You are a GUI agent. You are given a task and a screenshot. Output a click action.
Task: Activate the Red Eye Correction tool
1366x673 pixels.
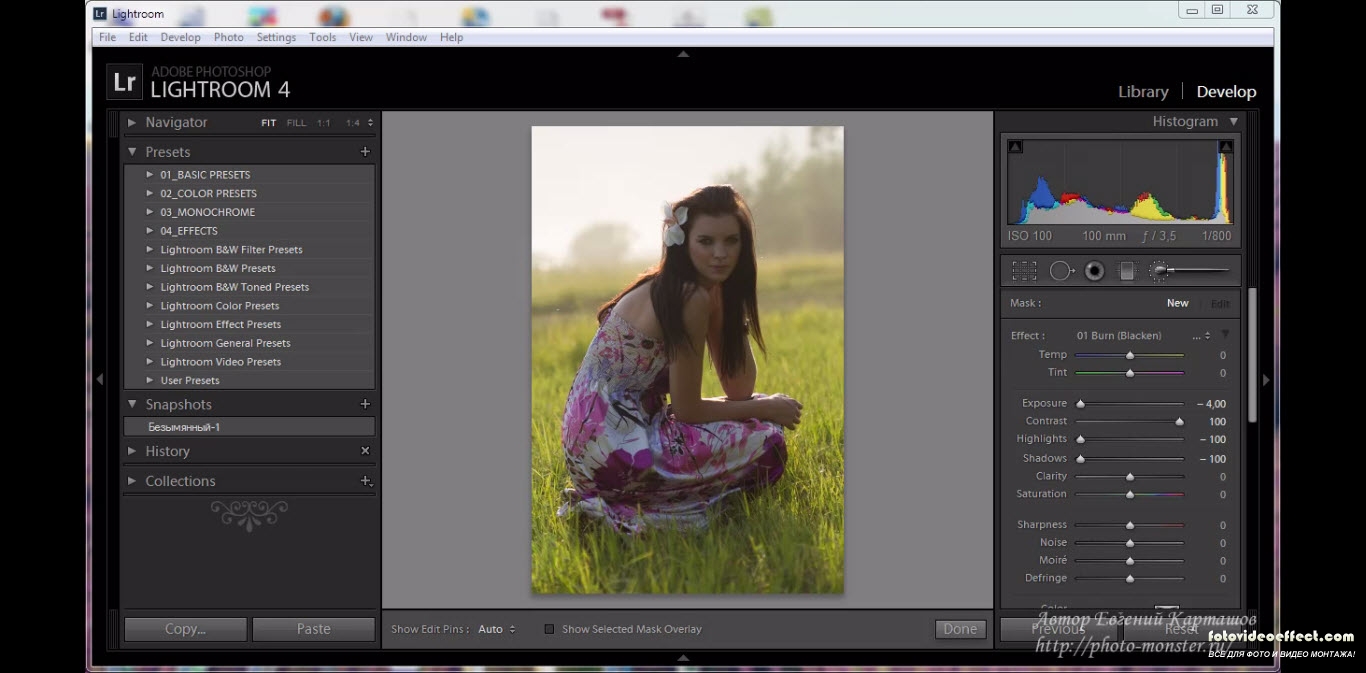pos(1095,270)
